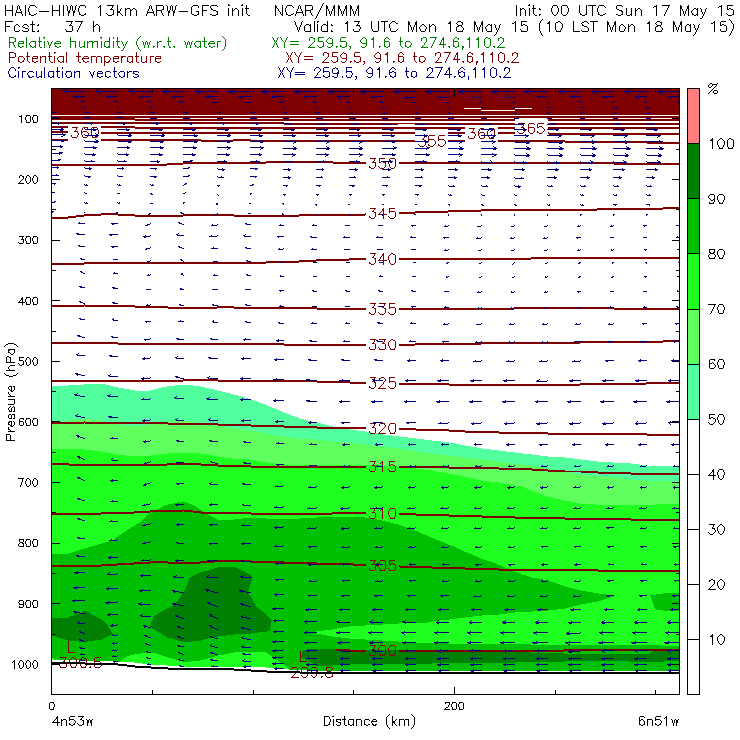Image resolution: width=740 pixels, height=740 pixels.
Task: Click the '340' contour label
Action: pyautogui.click(x=383, y=259)
